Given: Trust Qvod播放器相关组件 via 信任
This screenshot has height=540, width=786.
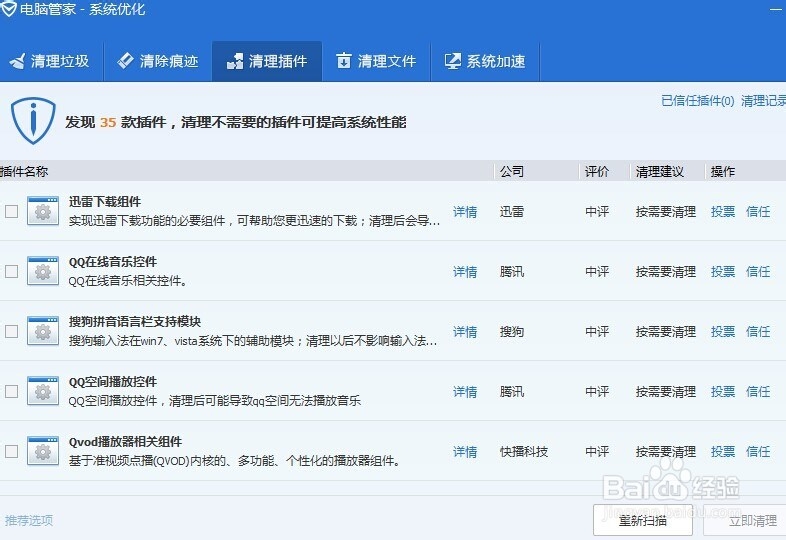Looking at the screenshot, I should click(758, 452).
